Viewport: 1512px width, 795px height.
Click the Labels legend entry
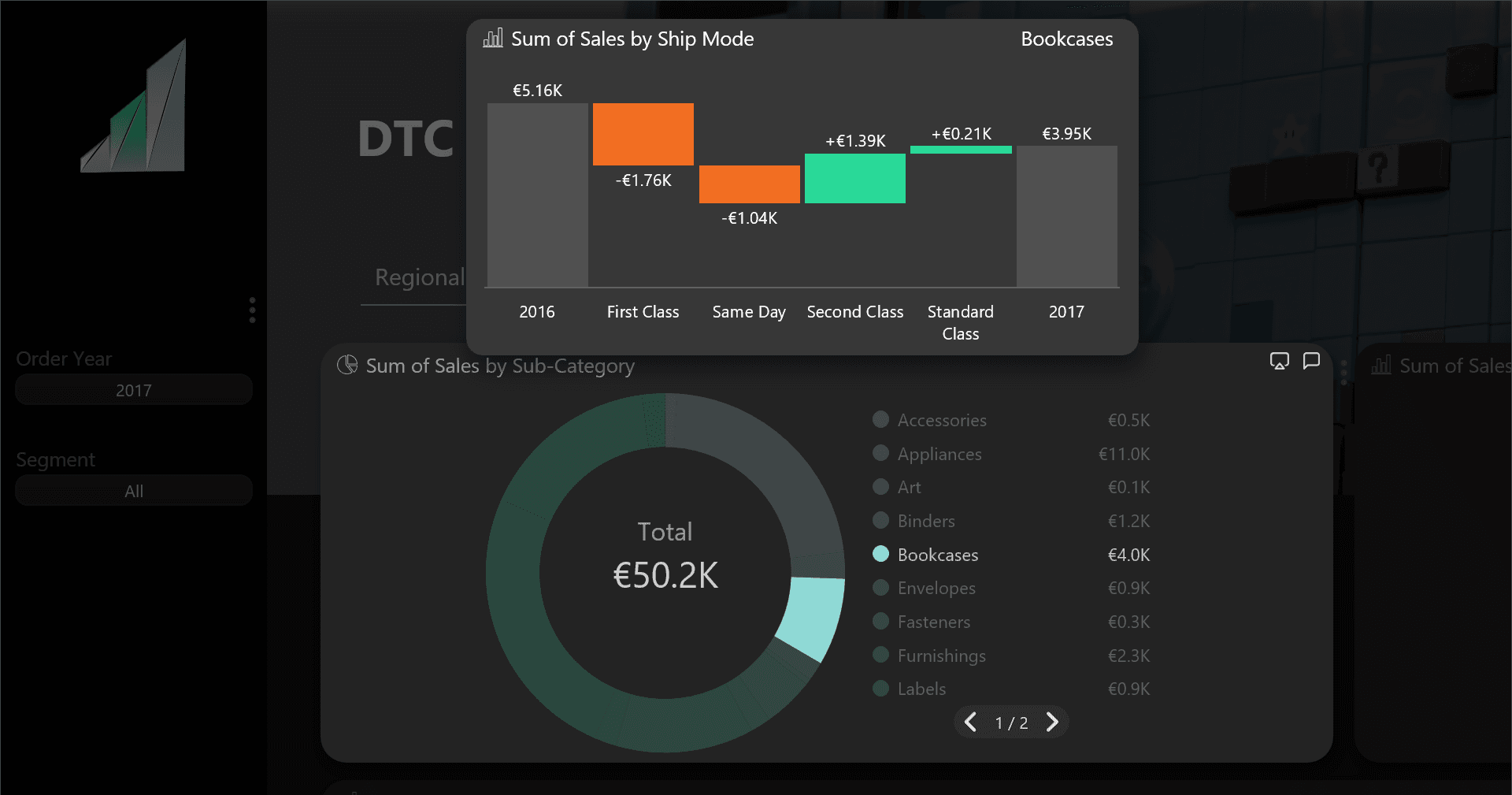(921, 689)
